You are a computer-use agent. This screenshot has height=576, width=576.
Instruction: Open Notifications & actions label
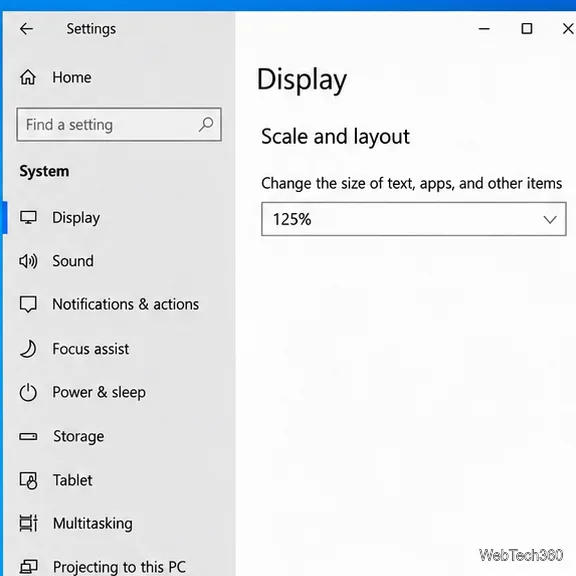[x=126, y=305]
